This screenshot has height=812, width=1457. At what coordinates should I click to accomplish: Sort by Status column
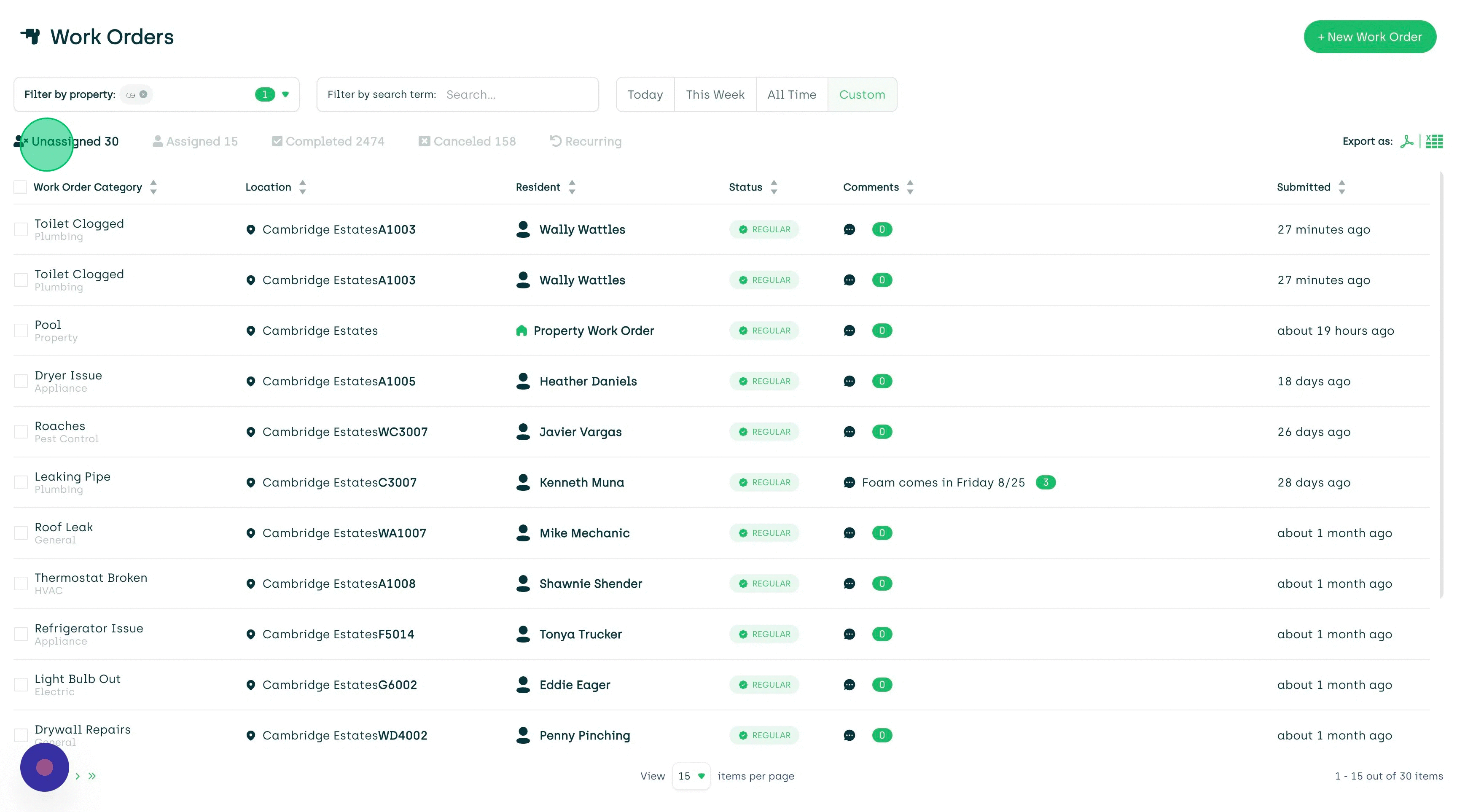tap(774, 187)
